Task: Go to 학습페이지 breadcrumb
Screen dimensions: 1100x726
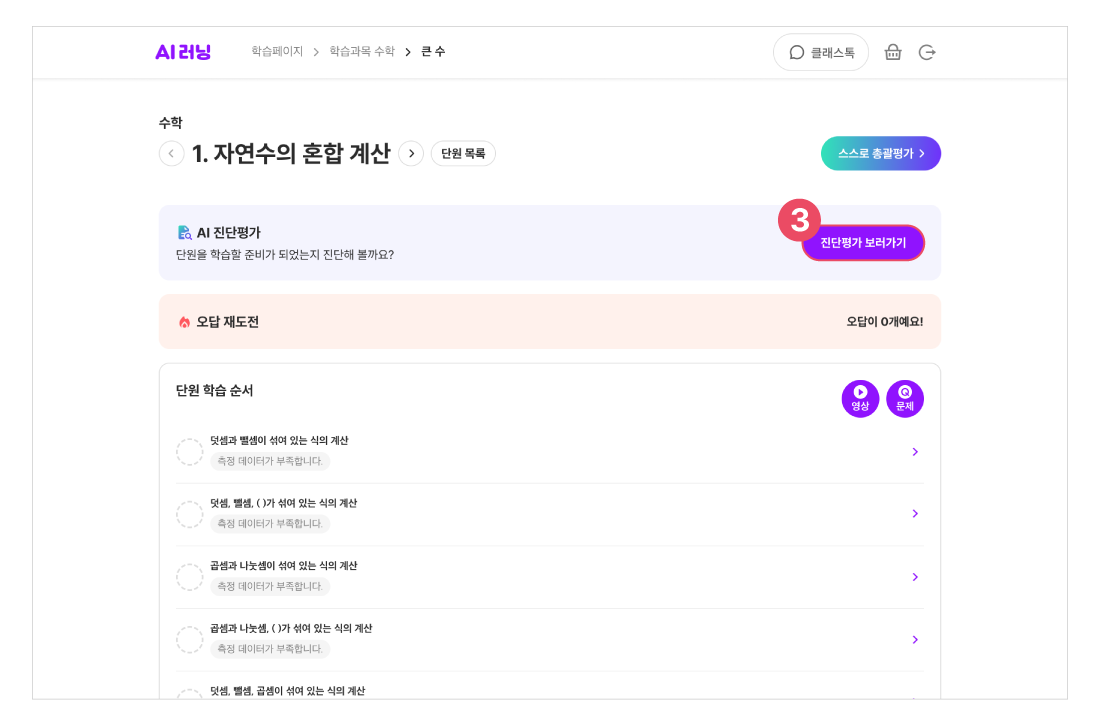Action: pos(277,51)
